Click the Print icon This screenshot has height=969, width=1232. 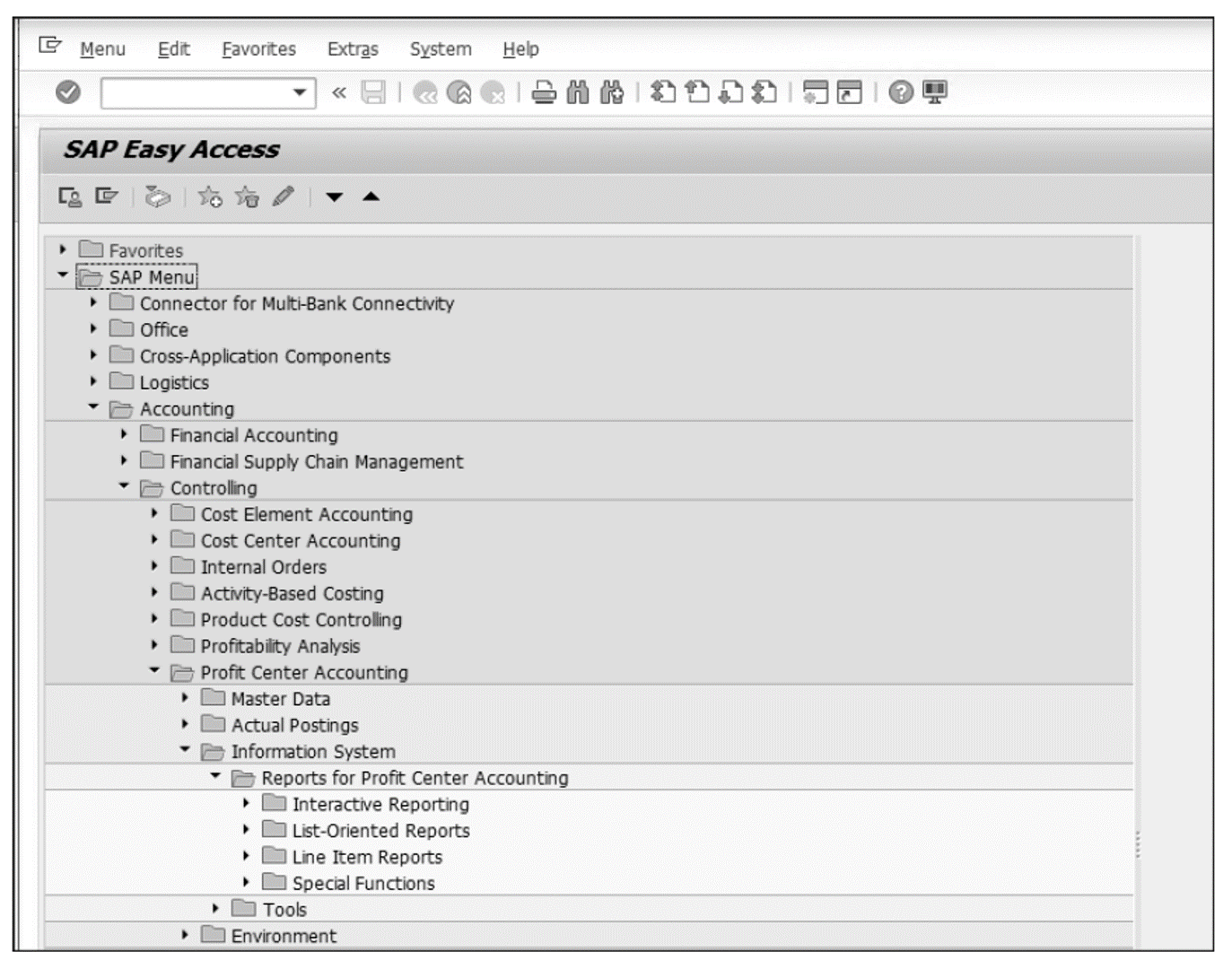pyautogui.click(x=543, y=90)
